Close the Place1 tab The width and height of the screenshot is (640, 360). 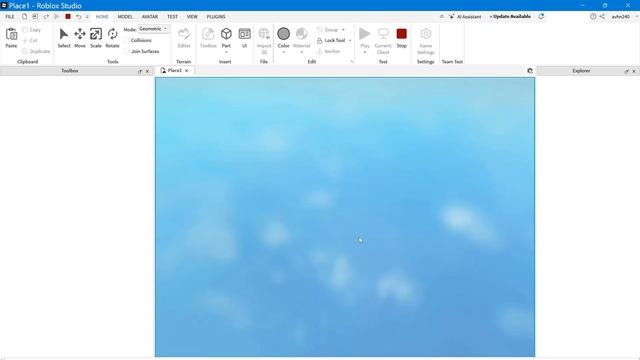[x=187, y=71]
